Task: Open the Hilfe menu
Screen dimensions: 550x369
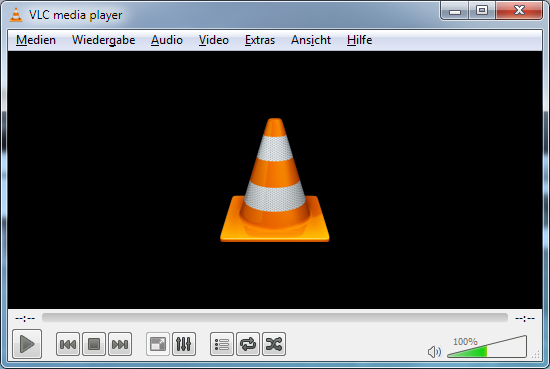Action: point(360,40)
